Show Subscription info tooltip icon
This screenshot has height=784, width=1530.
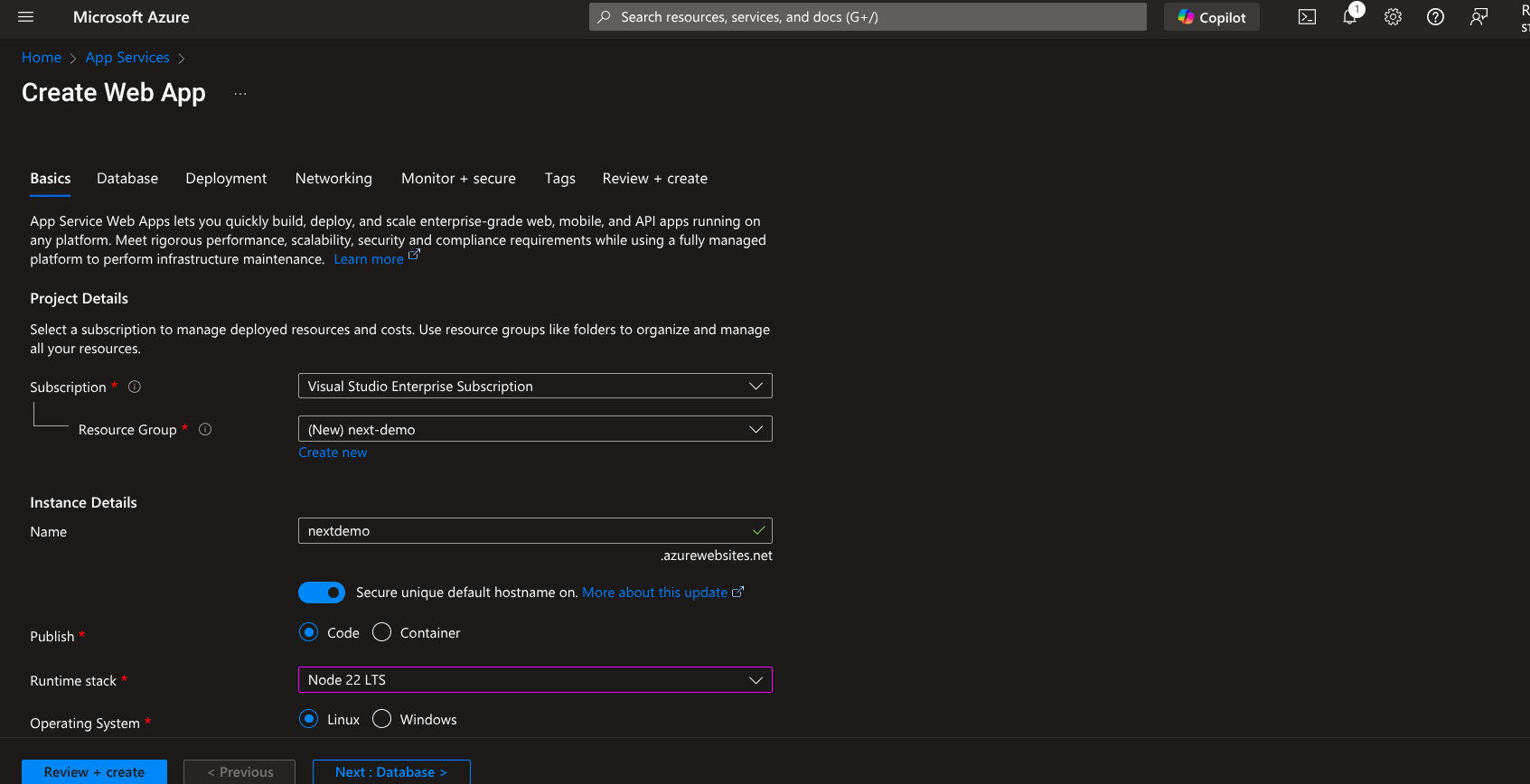pyautogui.click(x=135, y=387)
